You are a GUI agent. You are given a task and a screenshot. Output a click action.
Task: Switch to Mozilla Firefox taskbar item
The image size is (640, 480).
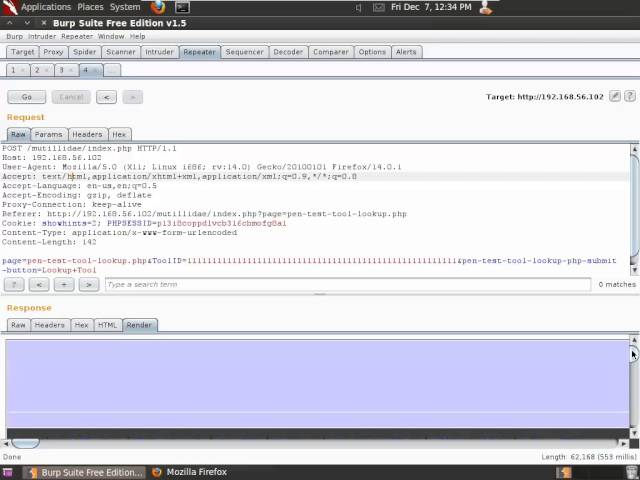coord(189,472)
